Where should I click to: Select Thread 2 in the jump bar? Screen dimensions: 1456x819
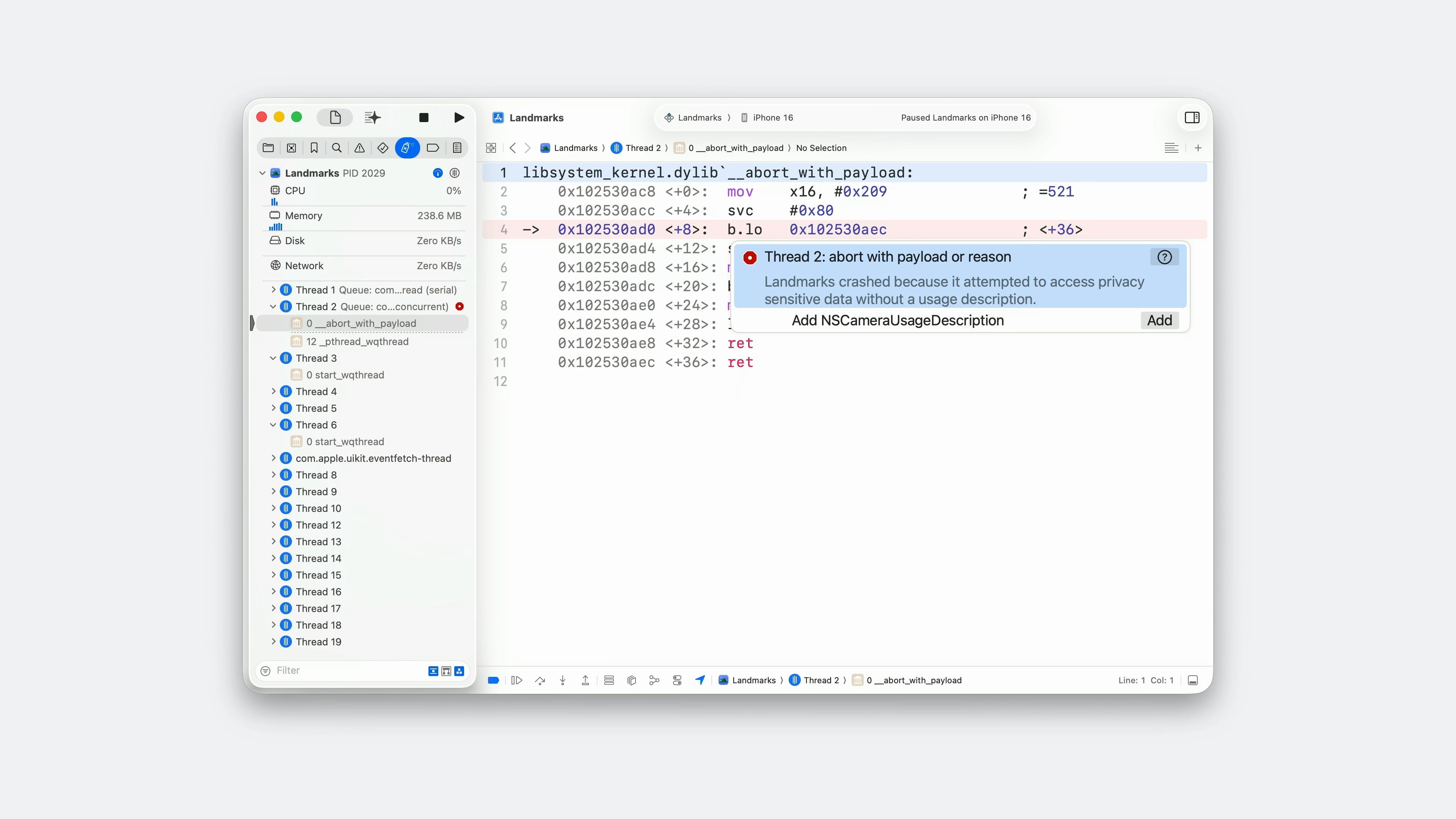pyautogui.click(x=643, y=148)
